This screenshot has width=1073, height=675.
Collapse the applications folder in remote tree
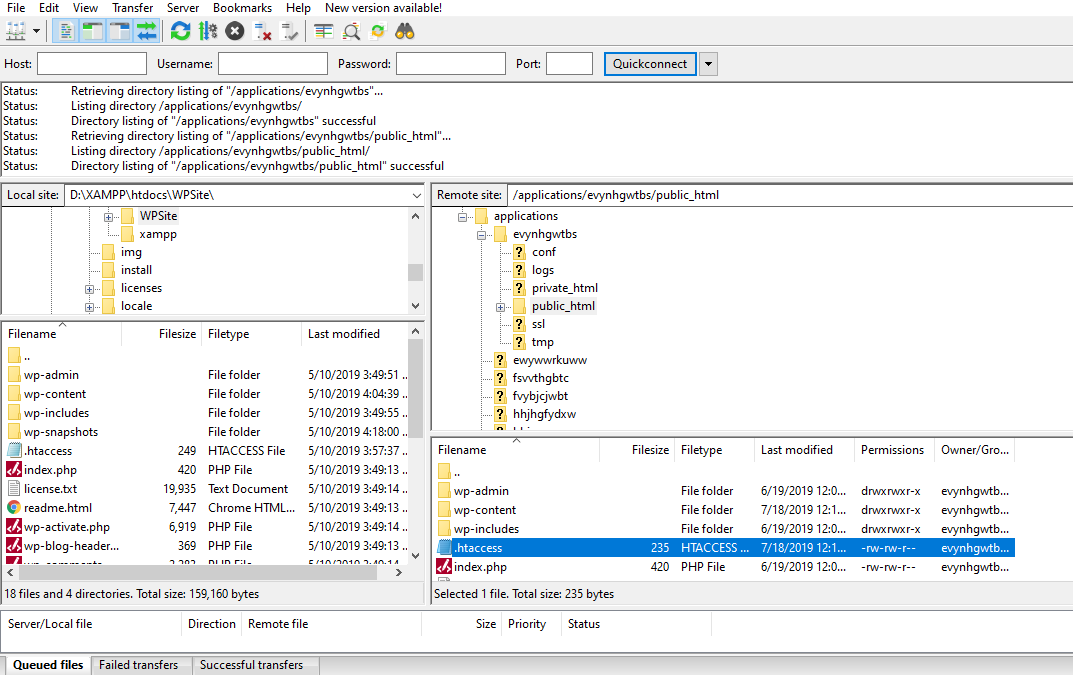[463, 217]
